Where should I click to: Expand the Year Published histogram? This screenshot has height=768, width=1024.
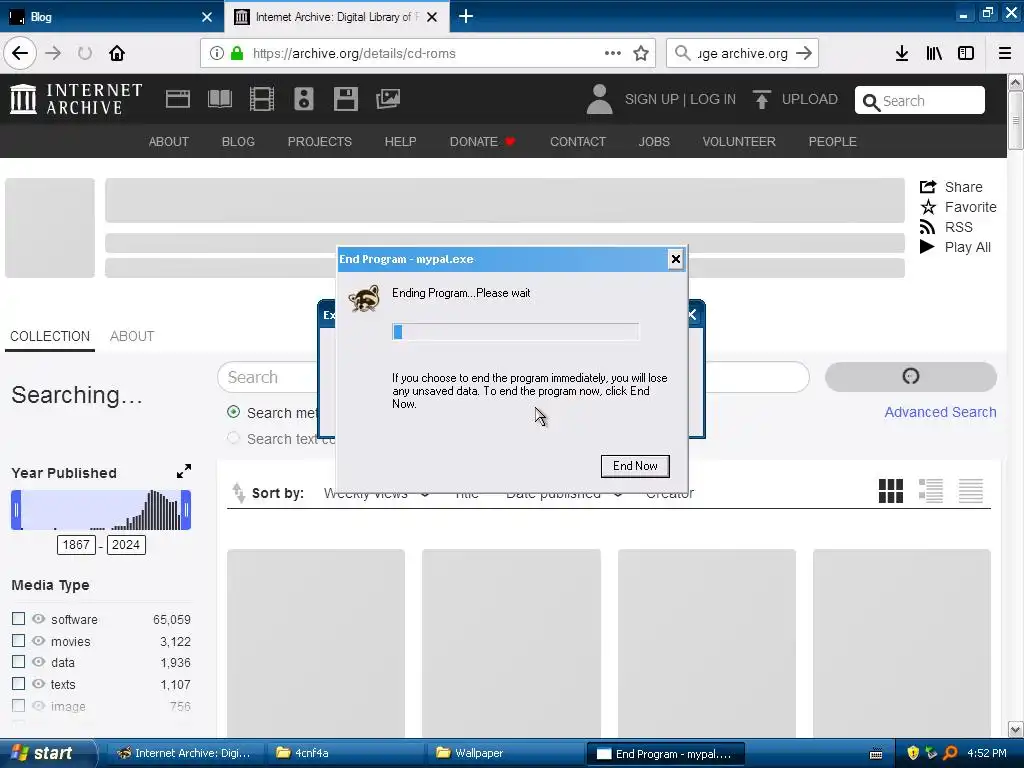(x=184, y=472)
